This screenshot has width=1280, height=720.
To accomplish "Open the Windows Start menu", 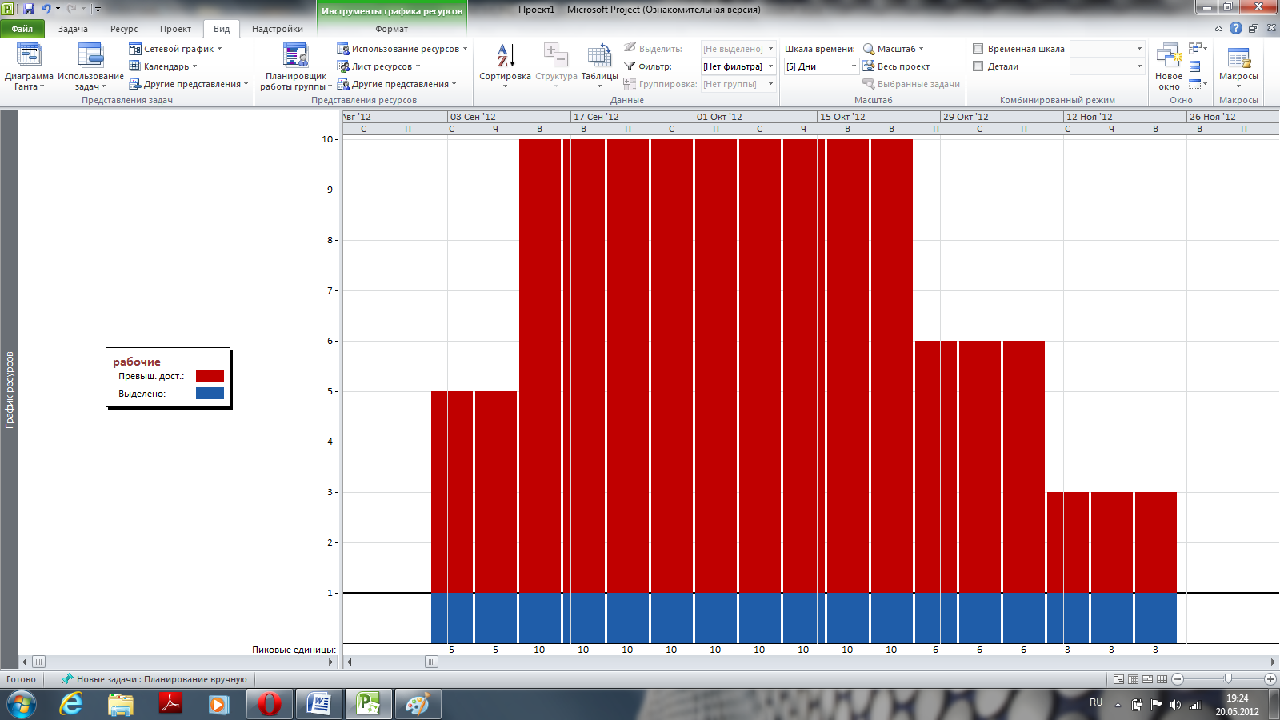I will 20,704.
